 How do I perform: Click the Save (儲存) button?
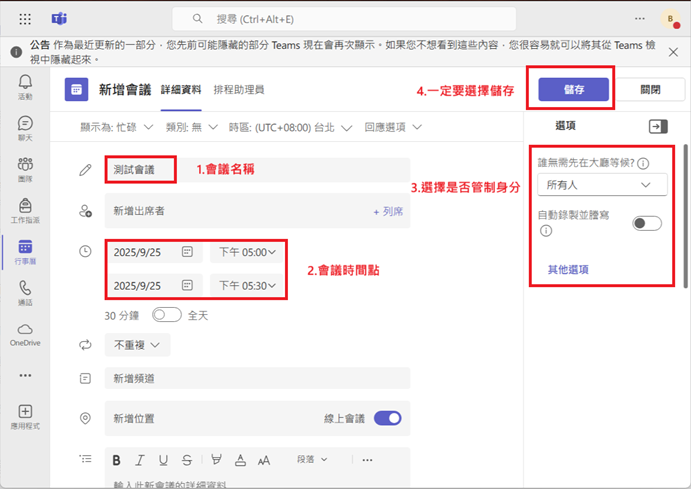[x=574, y=89]
